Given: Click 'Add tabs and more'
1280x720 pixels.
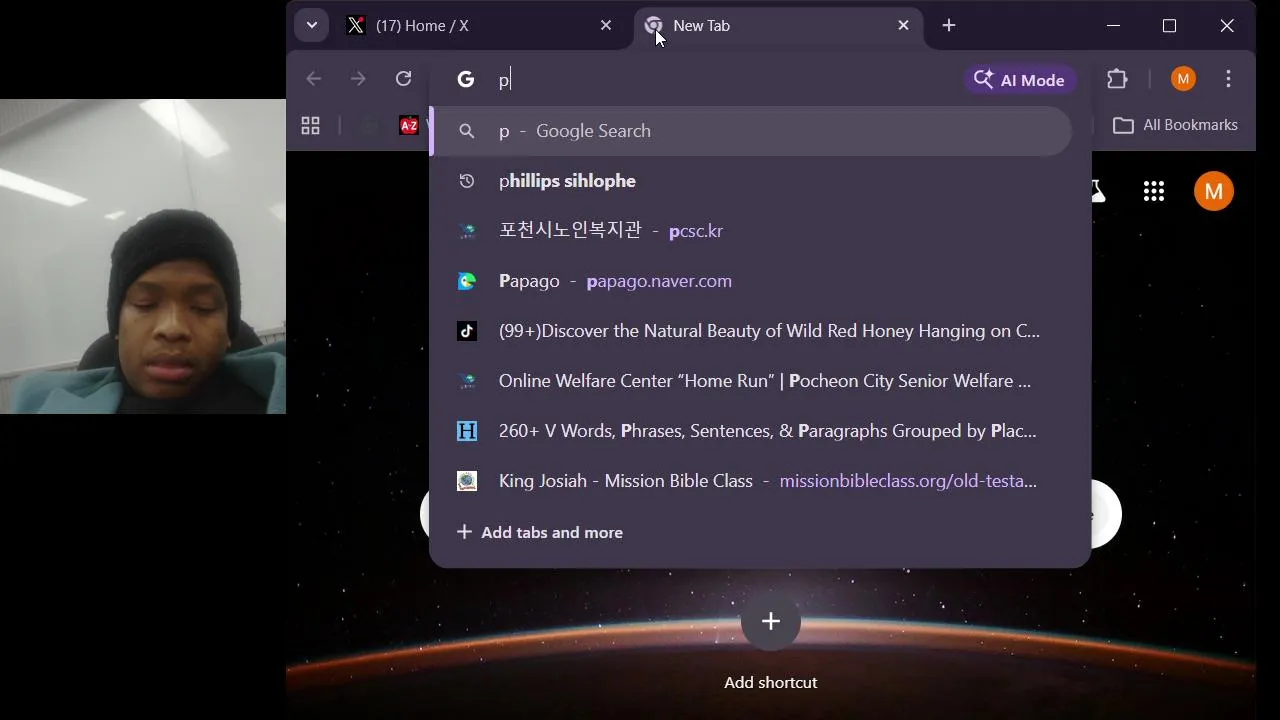Looking at the screenshot, I should (540, 533).
